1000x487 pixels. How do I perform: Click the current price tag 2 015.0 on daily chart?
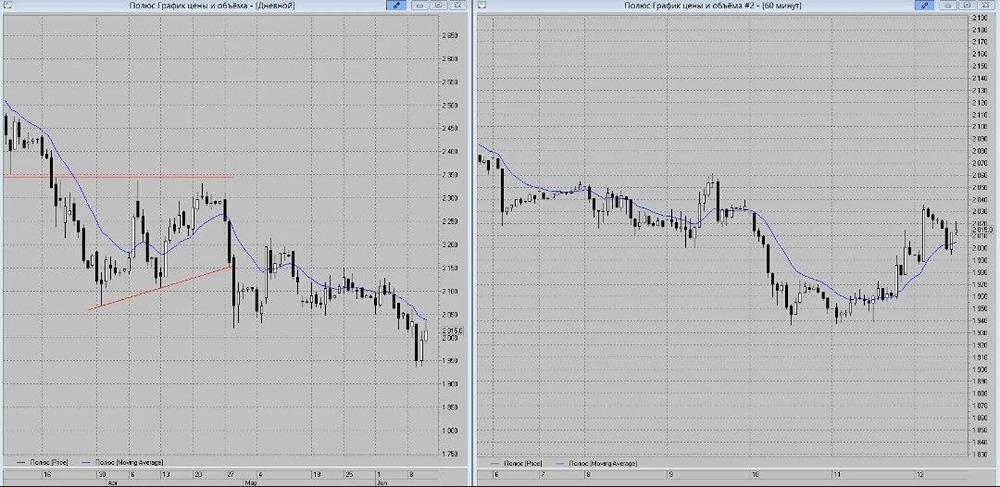pos(451,330)
